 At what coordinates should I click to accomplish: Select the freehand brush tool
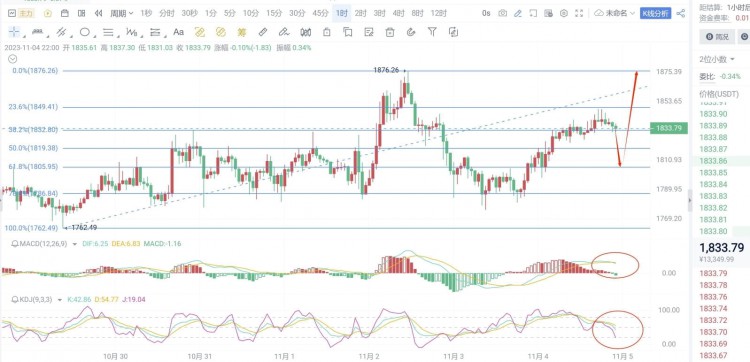pos(284,32)
